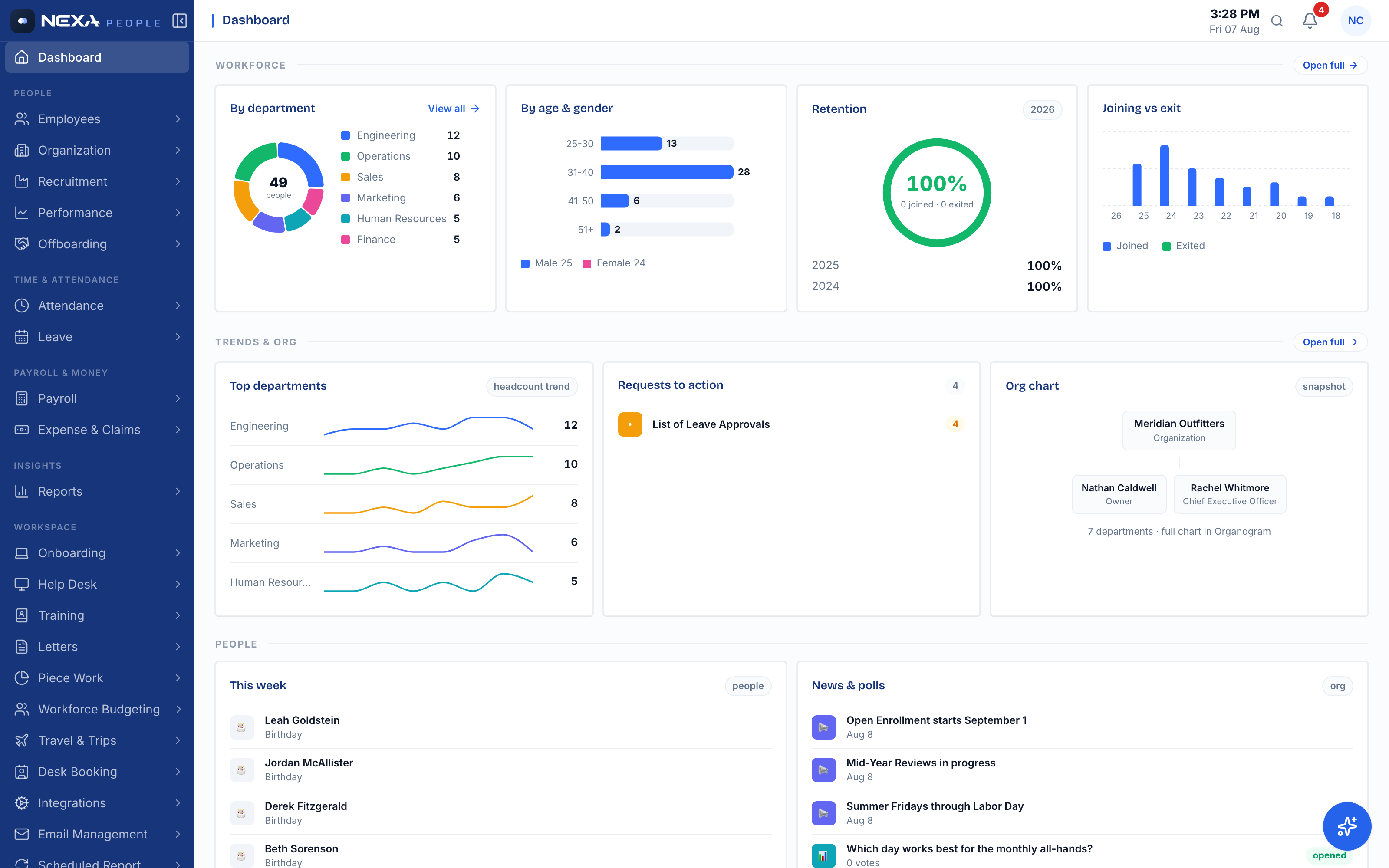Expand the Reports menu chevron
This screenshot has width=1389, height=868.
[178, 491]
